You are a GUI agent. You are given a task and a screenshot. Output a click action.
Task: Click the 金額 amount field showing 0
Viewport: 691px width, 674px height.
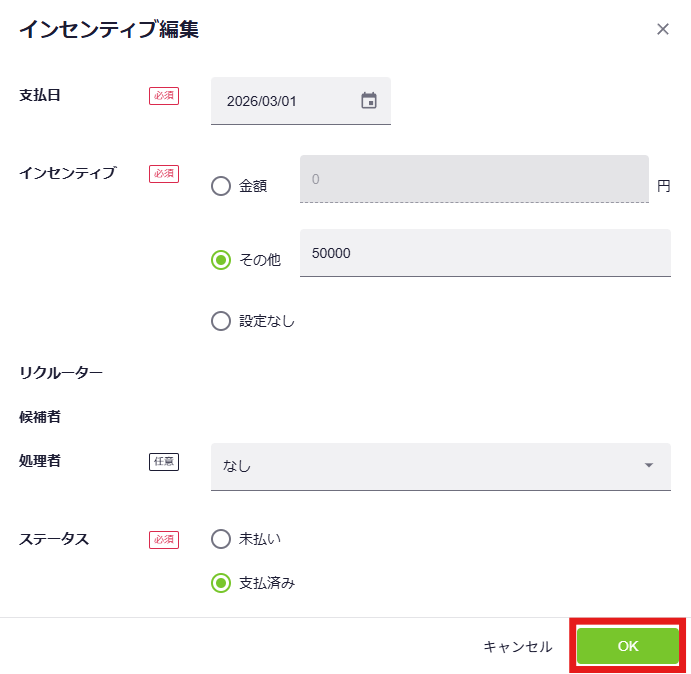pyautogui.click(x=474, y=180)
